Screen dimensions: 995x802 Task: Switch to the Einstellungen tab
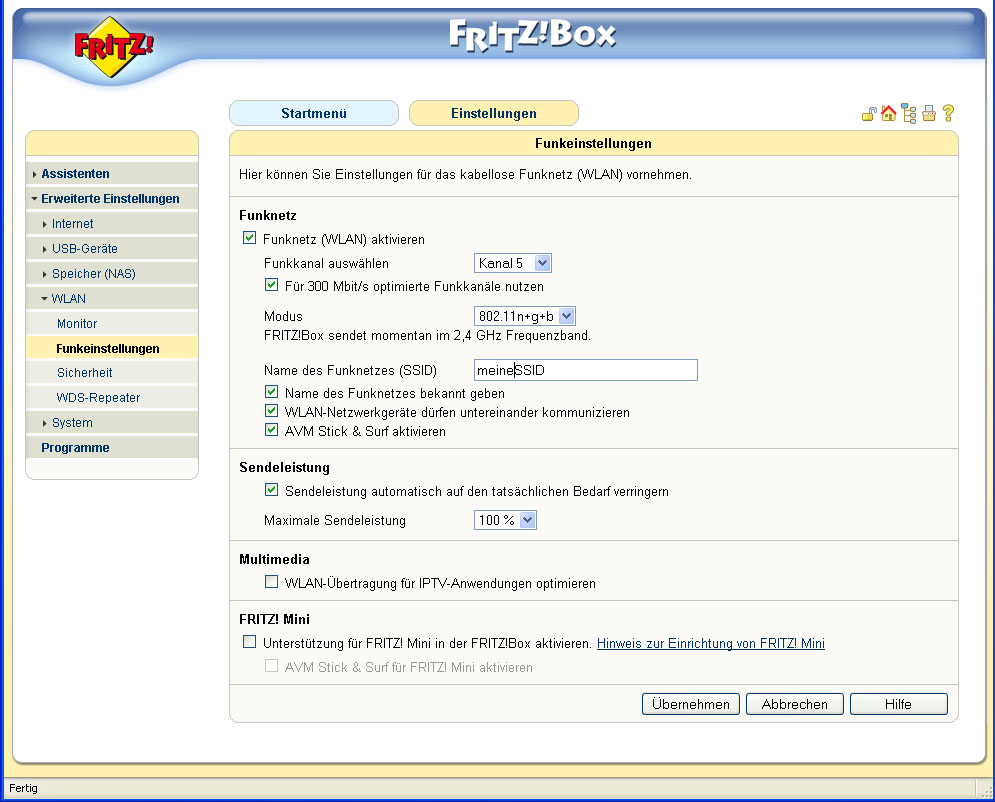point(494,113)
